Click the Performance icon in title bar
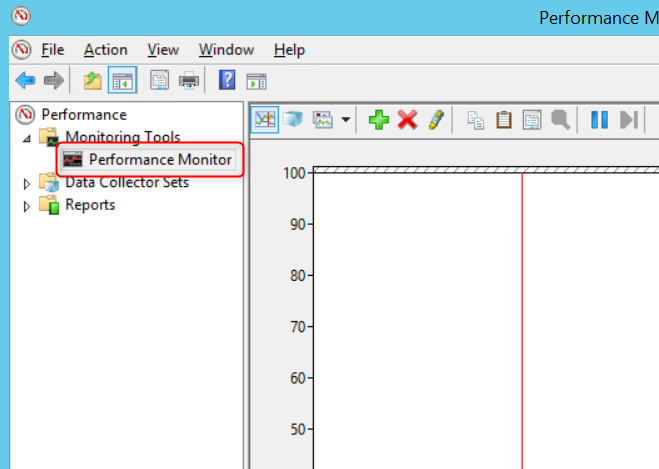This screenshot has height=469, width=659. pyautogui.click(x=21, y=16)
